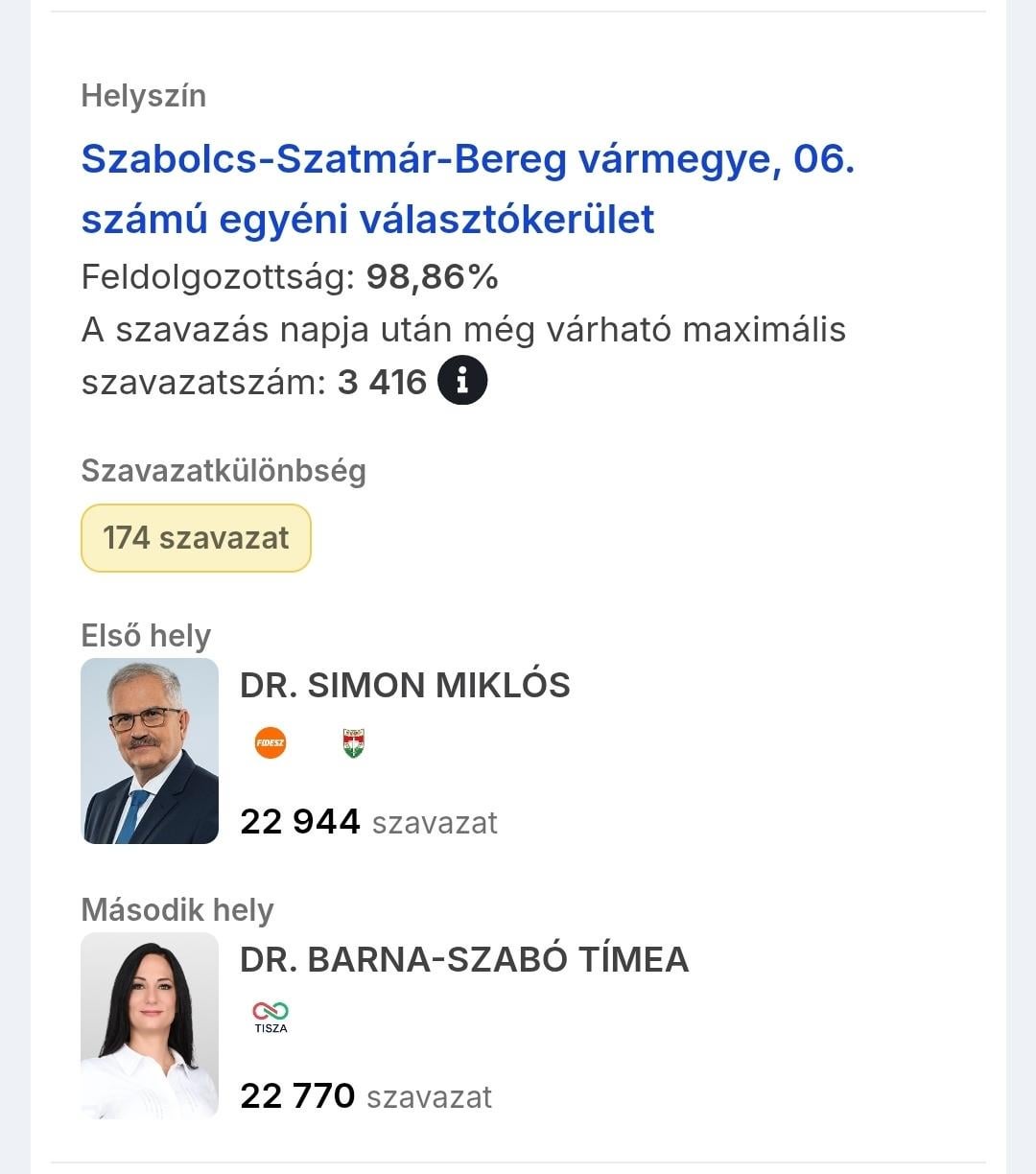Click the Feldolgozottság label text

(x=218, y=277)
